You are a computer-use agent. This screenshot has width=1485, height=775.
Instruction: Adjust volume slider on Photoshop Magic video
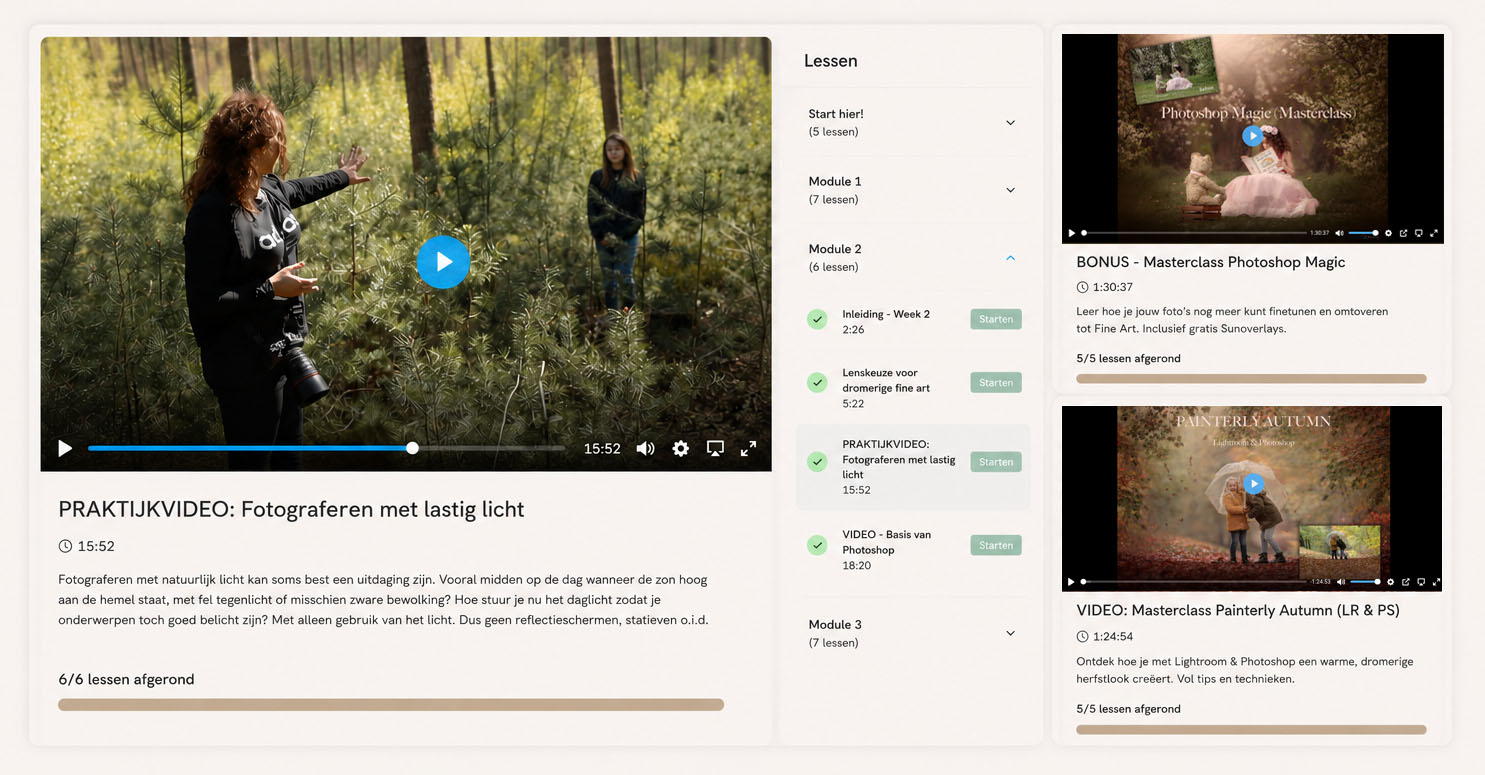coord(1363,233)
